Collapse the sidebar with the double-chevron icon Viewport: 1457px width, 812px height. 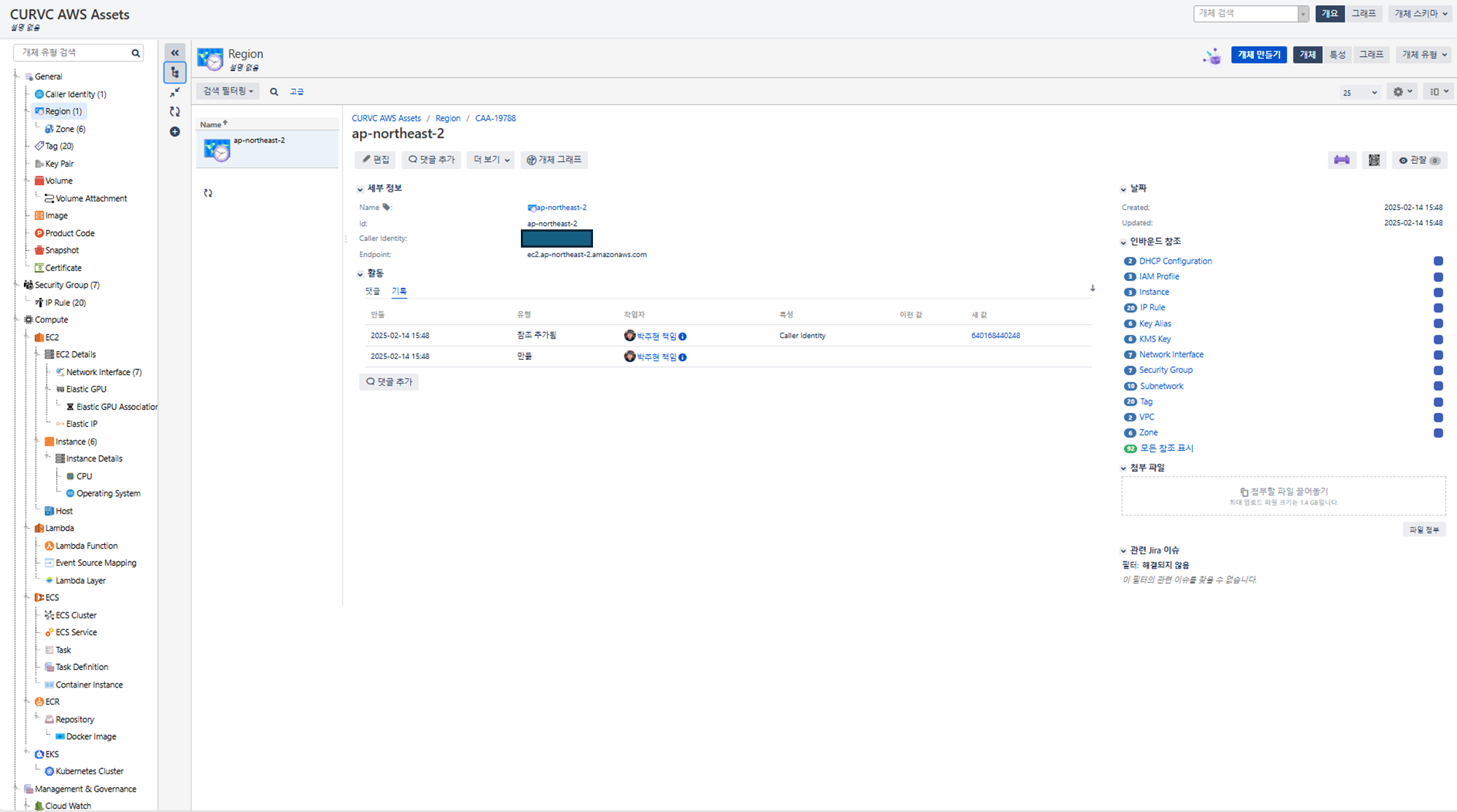(x=175, y=52)
